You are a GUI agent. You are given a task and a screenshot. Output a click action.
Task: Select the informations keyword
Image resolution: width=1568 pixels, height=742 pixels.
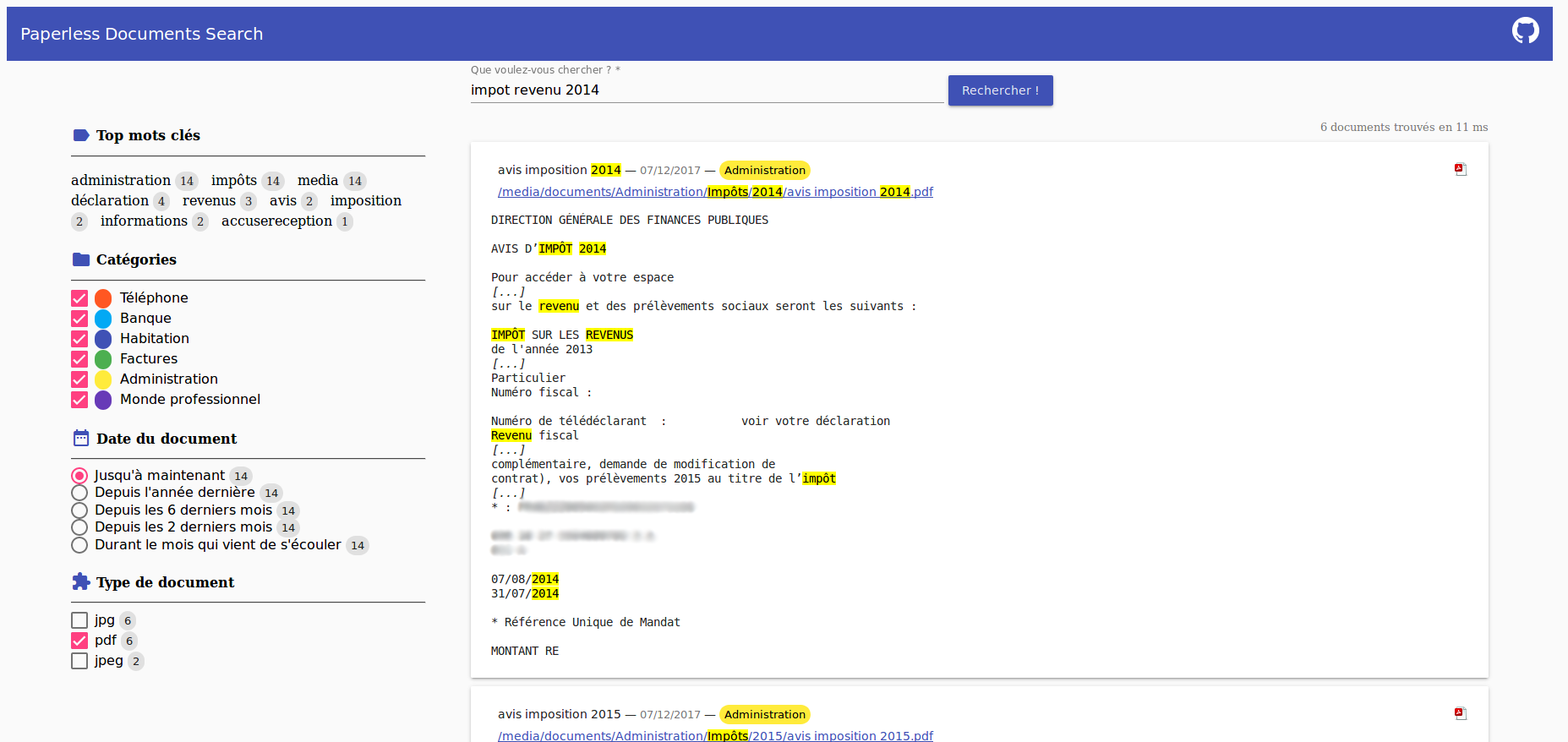[144, 221]
